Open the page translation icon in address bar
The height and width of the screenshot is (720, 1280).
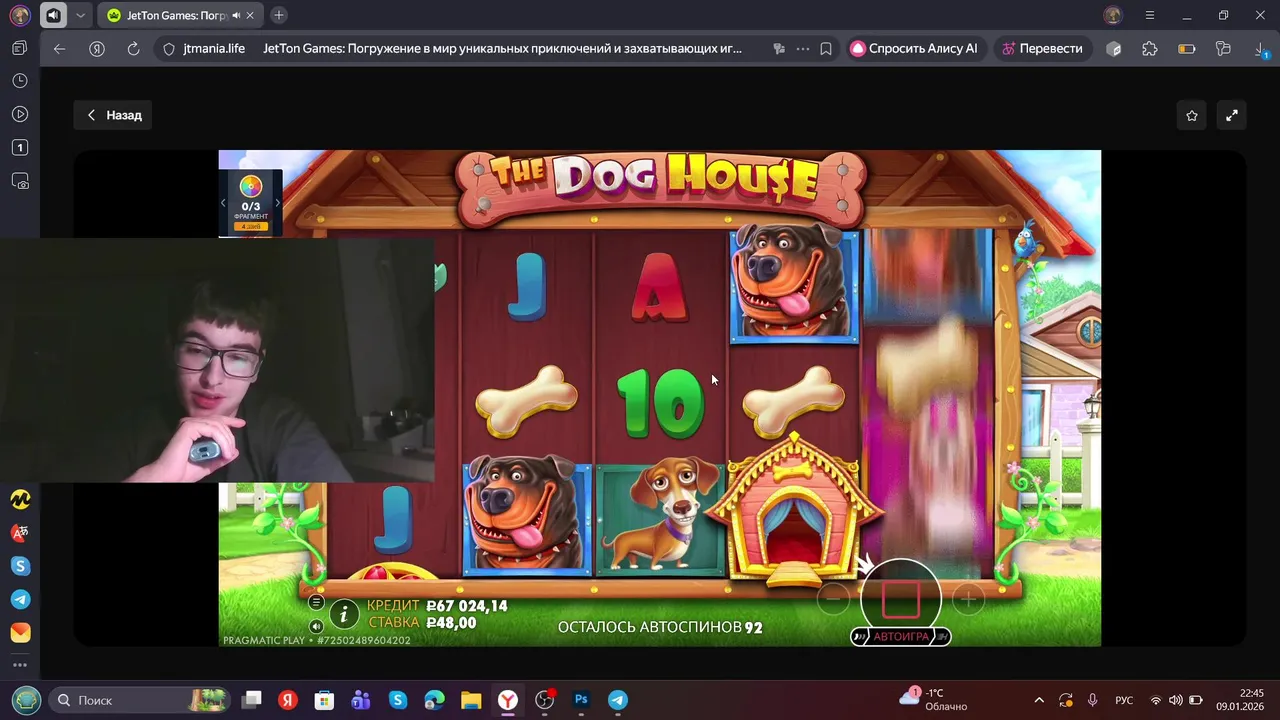(779, 48)
